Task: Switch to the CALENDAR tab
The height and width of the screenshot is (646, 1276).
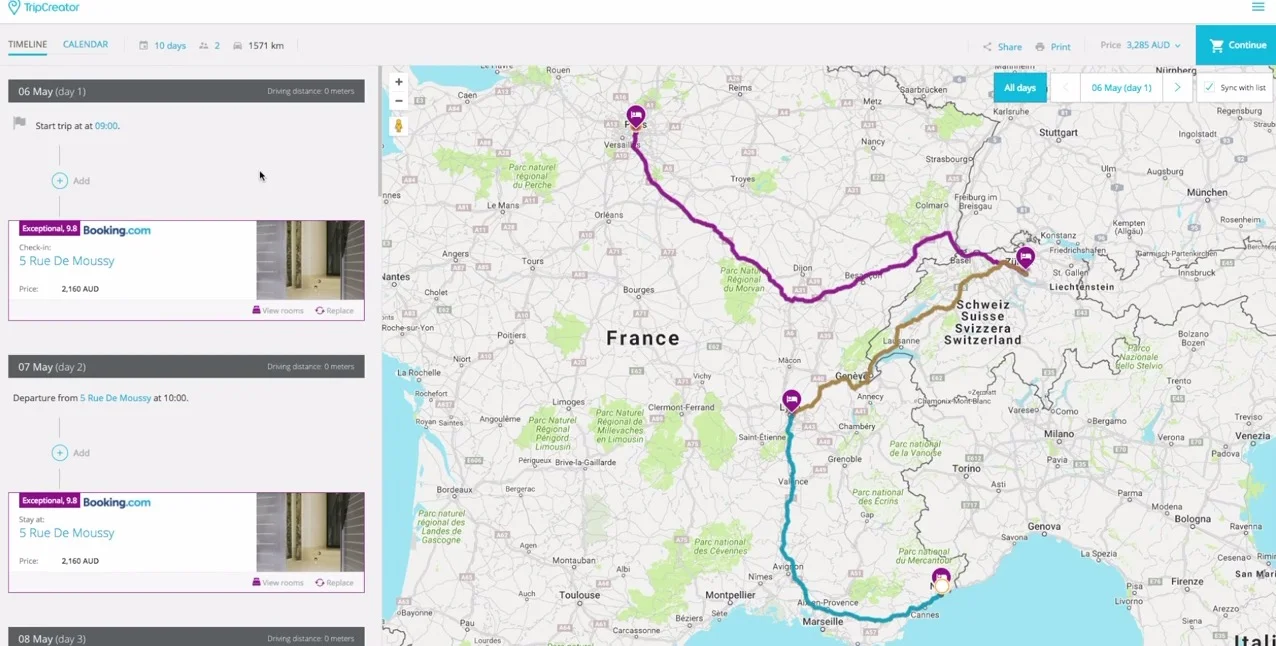Action: tap(85, 45)
